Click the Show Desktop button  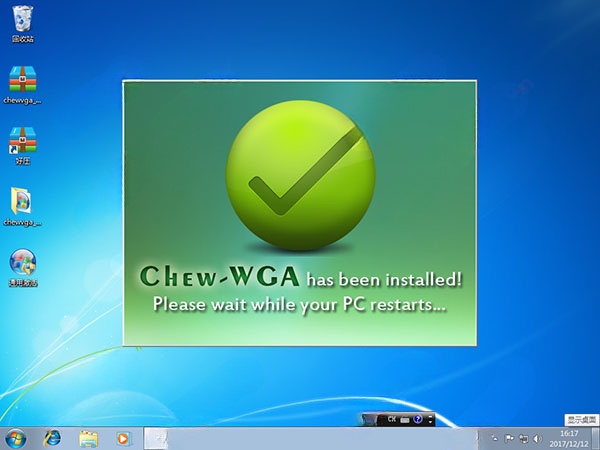[596, 439]
